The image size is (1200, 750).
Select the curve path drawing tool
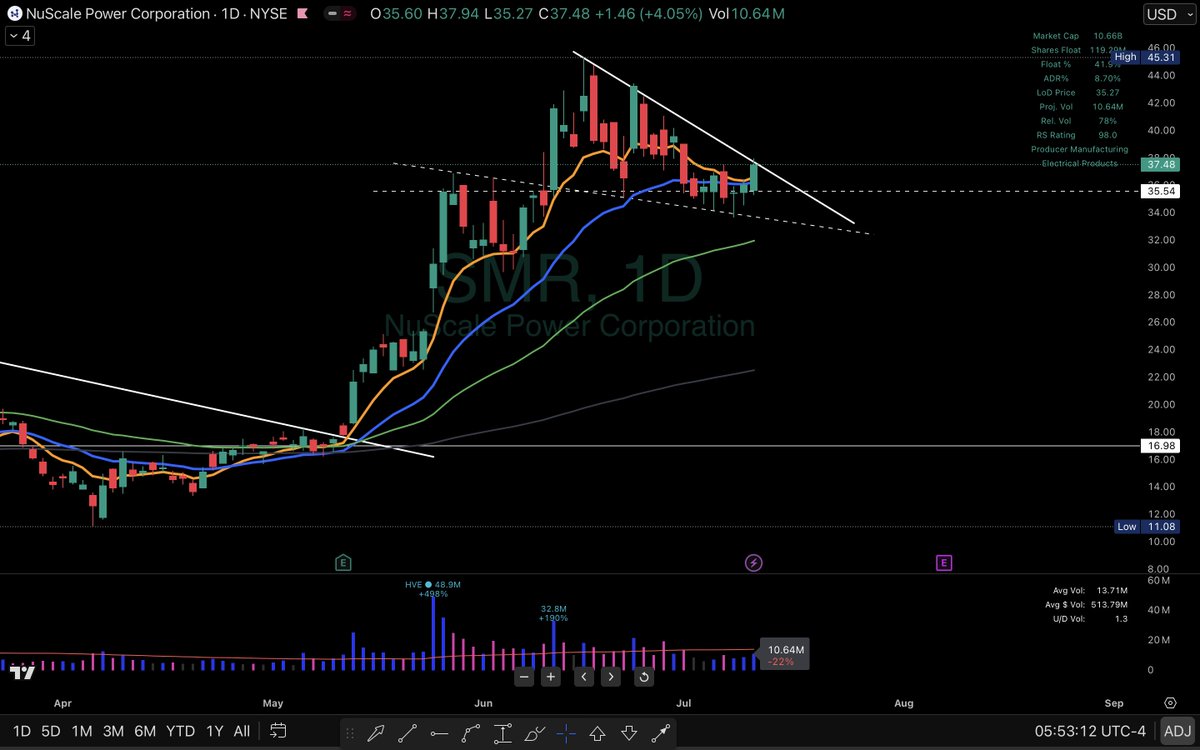coord(471,732)
